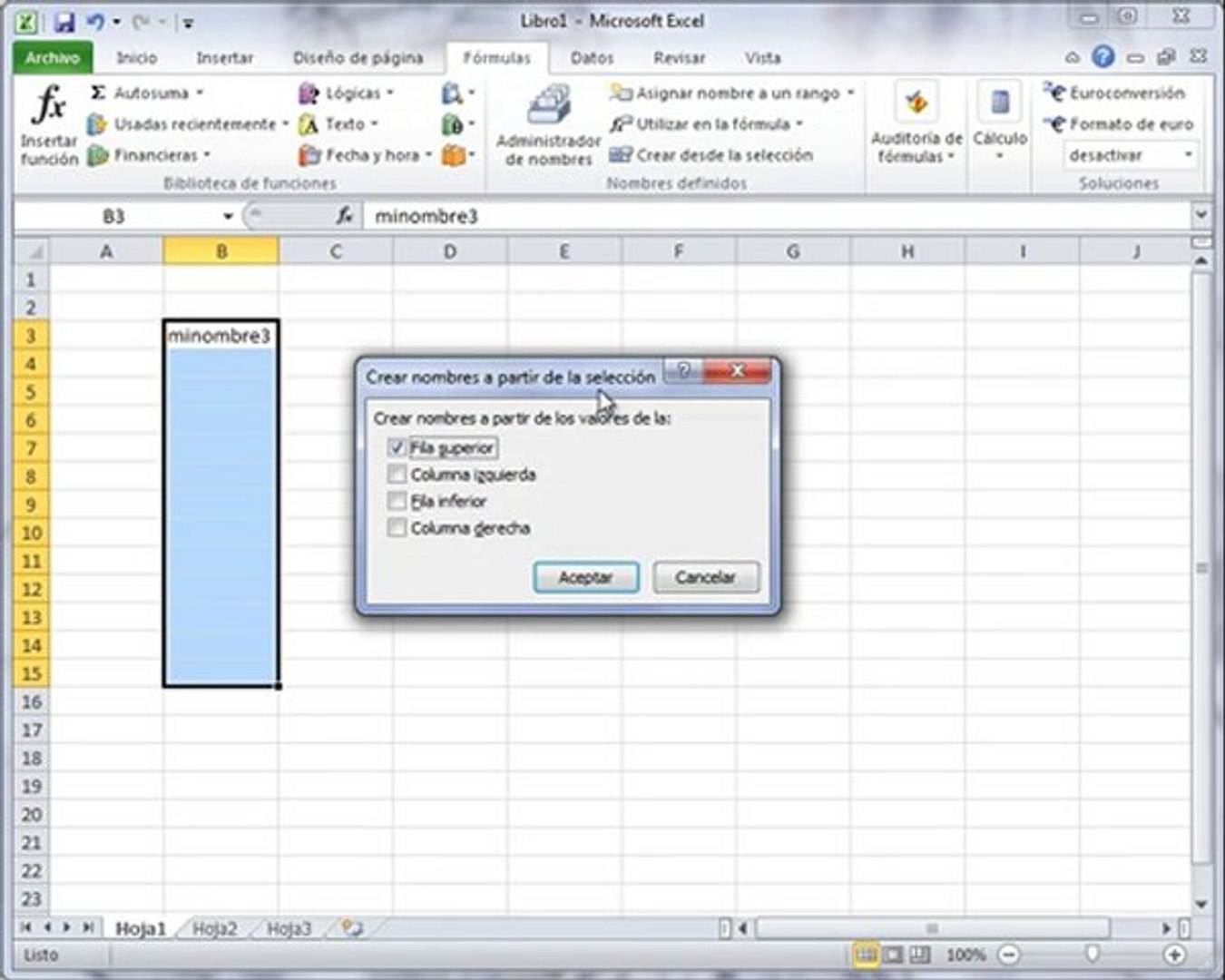Click the last sheet navigation arrow
This screenshot has width=1225, height=980.
click(x=88, y=927)
